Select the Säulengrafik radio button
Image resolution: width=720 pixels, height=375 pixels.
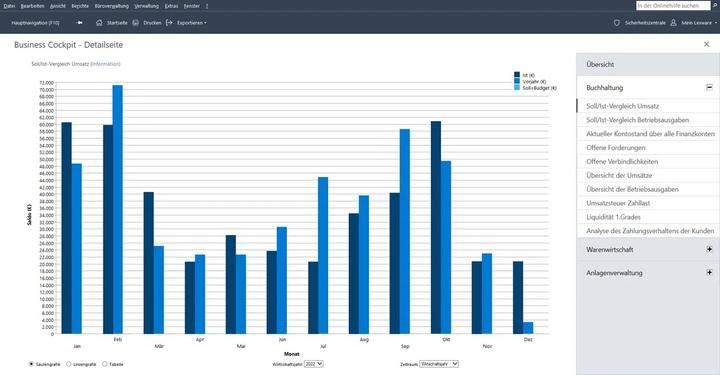click(31, 364)
